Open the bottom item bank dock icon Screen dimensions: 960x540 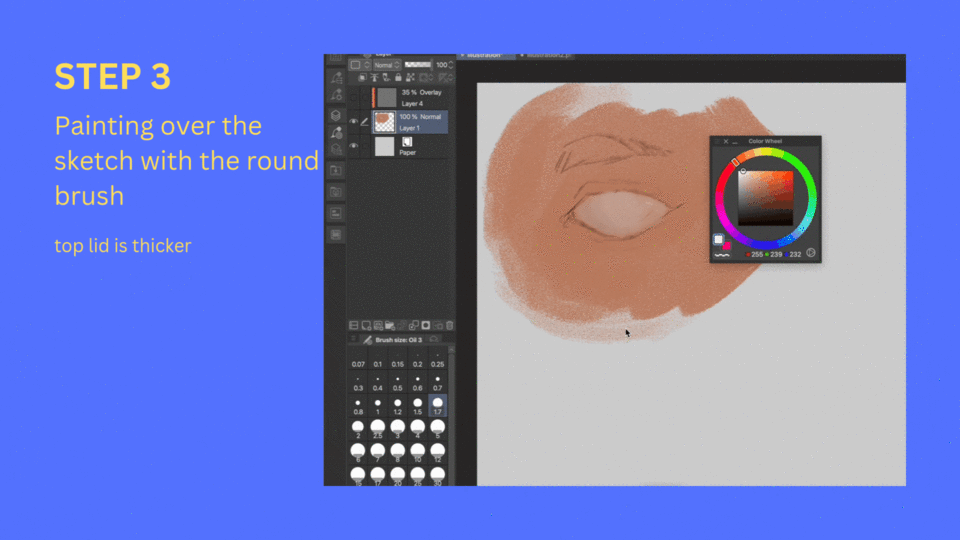pyautogui.click(x=336, y=234)
